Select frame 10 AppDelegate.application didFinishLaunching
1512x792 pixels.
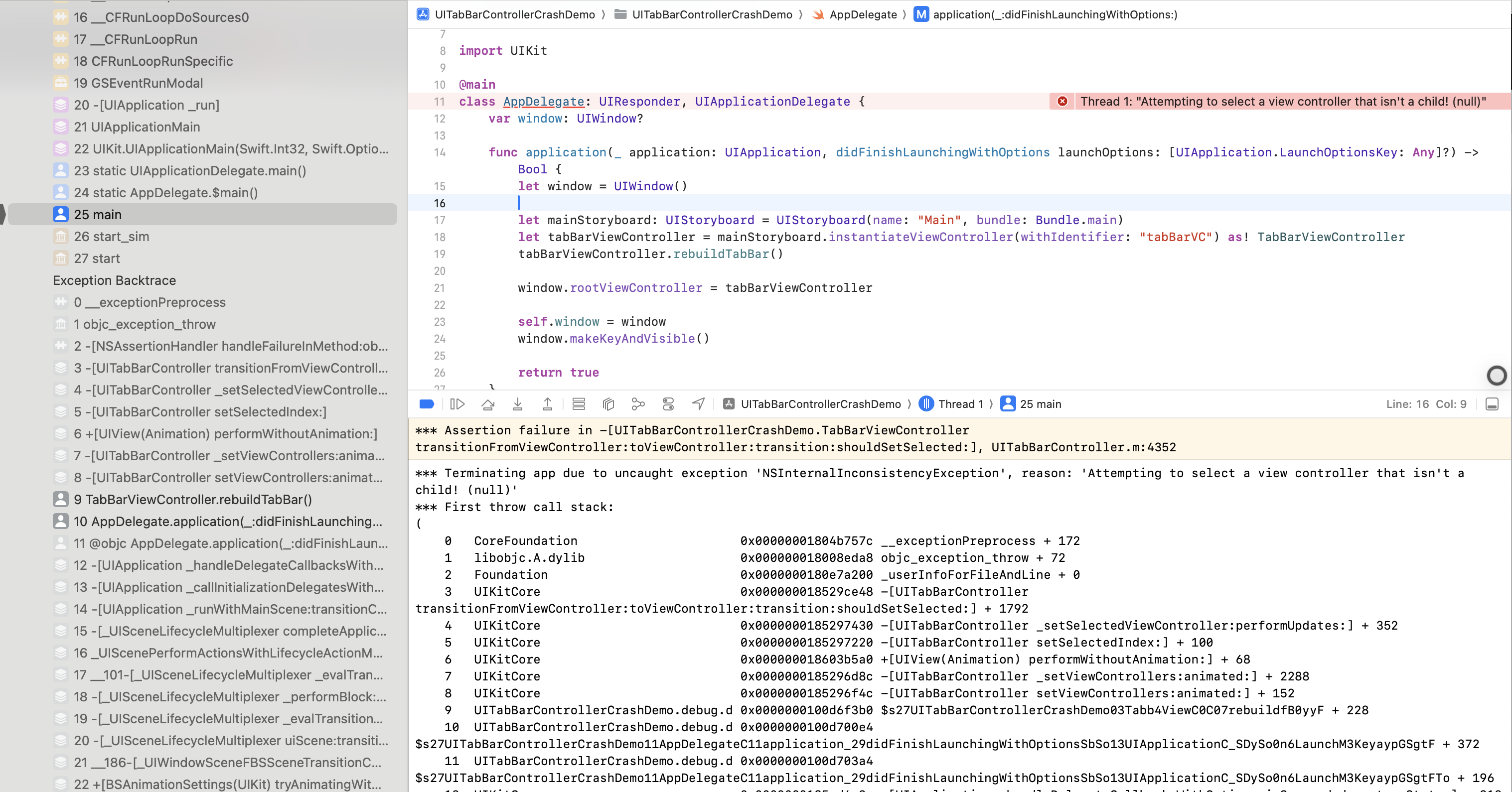pyautogui.click(x=228, y=521)
